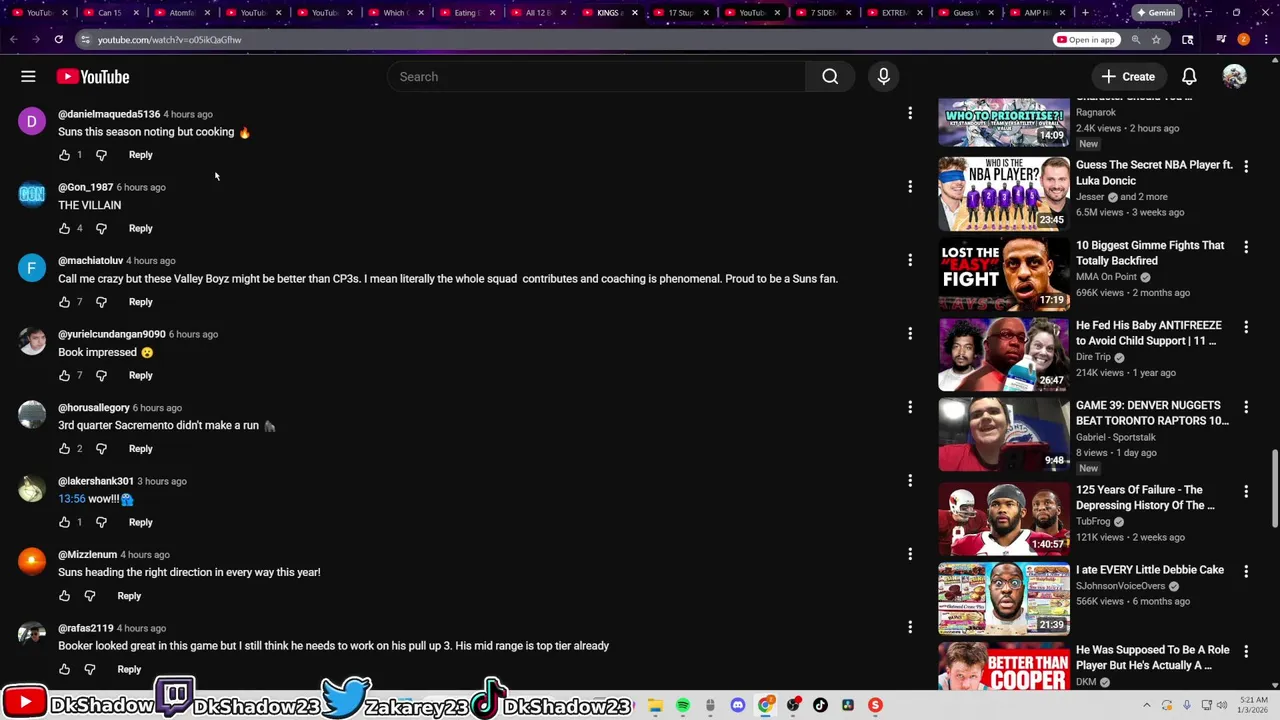Viewport: 1280px width, 720px height.
Task: Switch to the "EXTREM" browser tab
Action: pos(894,13)
